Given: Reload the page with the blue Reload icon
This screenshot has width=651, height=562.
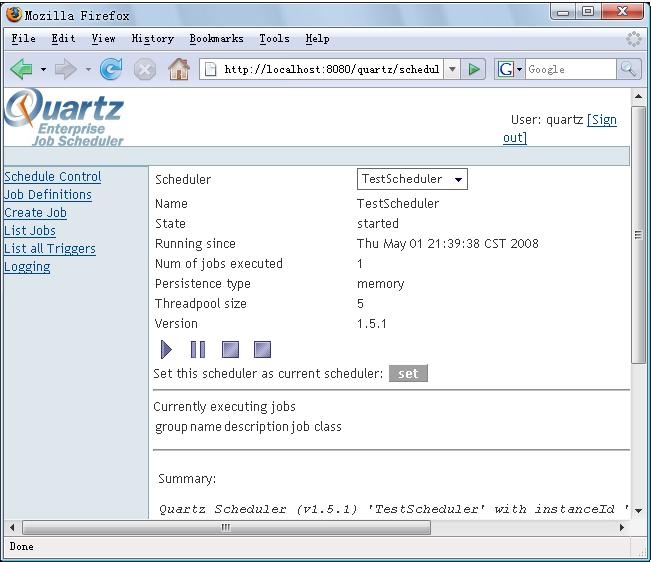Looking at the screenshot, I should point(111,69).
